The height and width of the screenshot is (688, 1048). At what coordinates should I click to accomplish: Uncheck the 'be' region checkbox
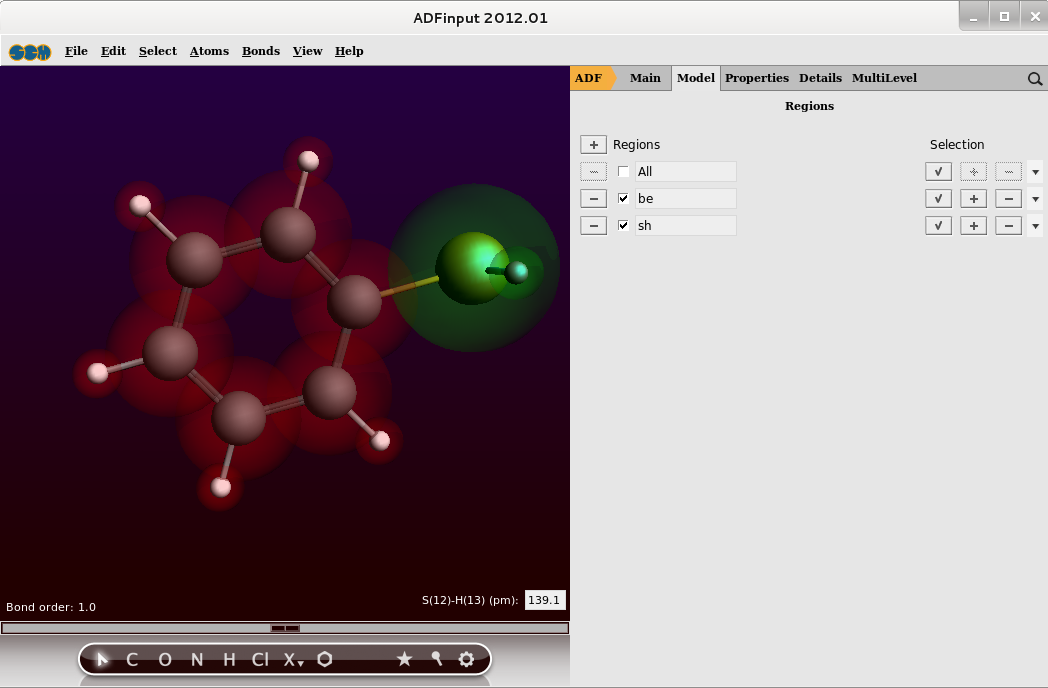point(624,199)
